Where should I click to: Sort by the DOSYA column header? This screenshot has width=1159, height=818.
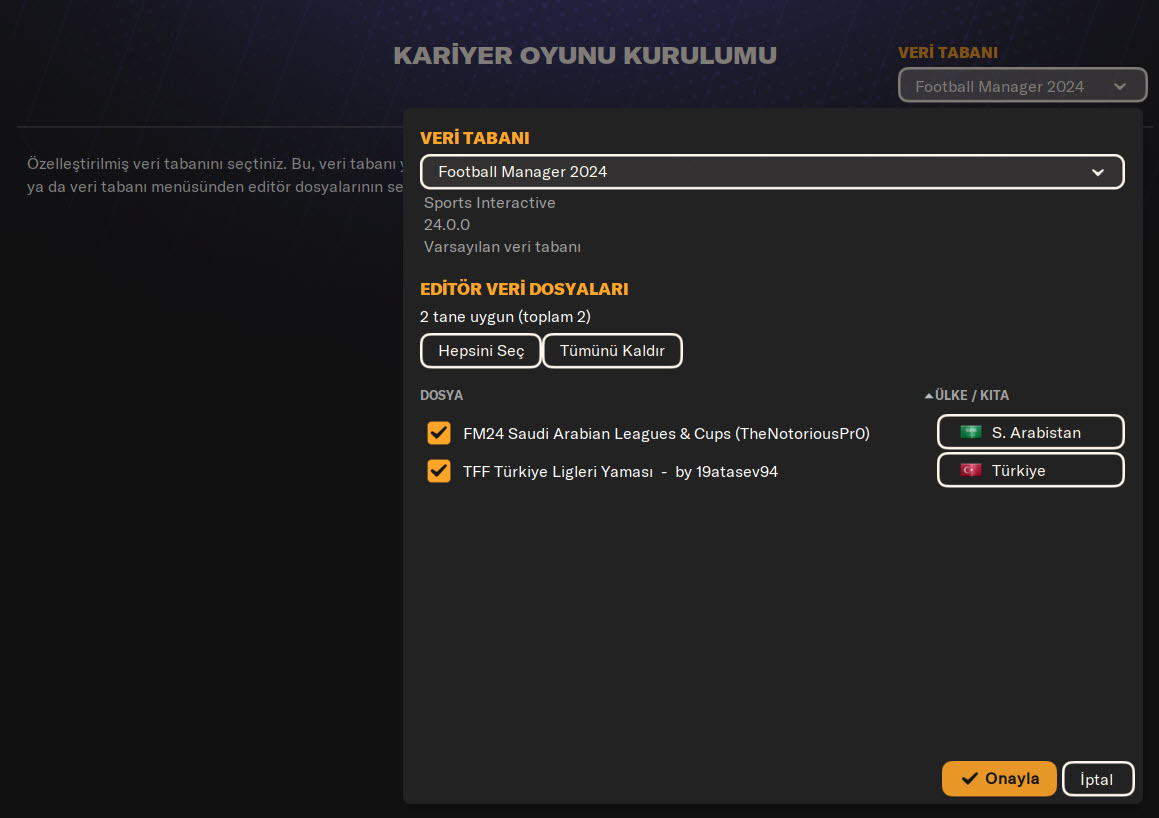(441, 396)
